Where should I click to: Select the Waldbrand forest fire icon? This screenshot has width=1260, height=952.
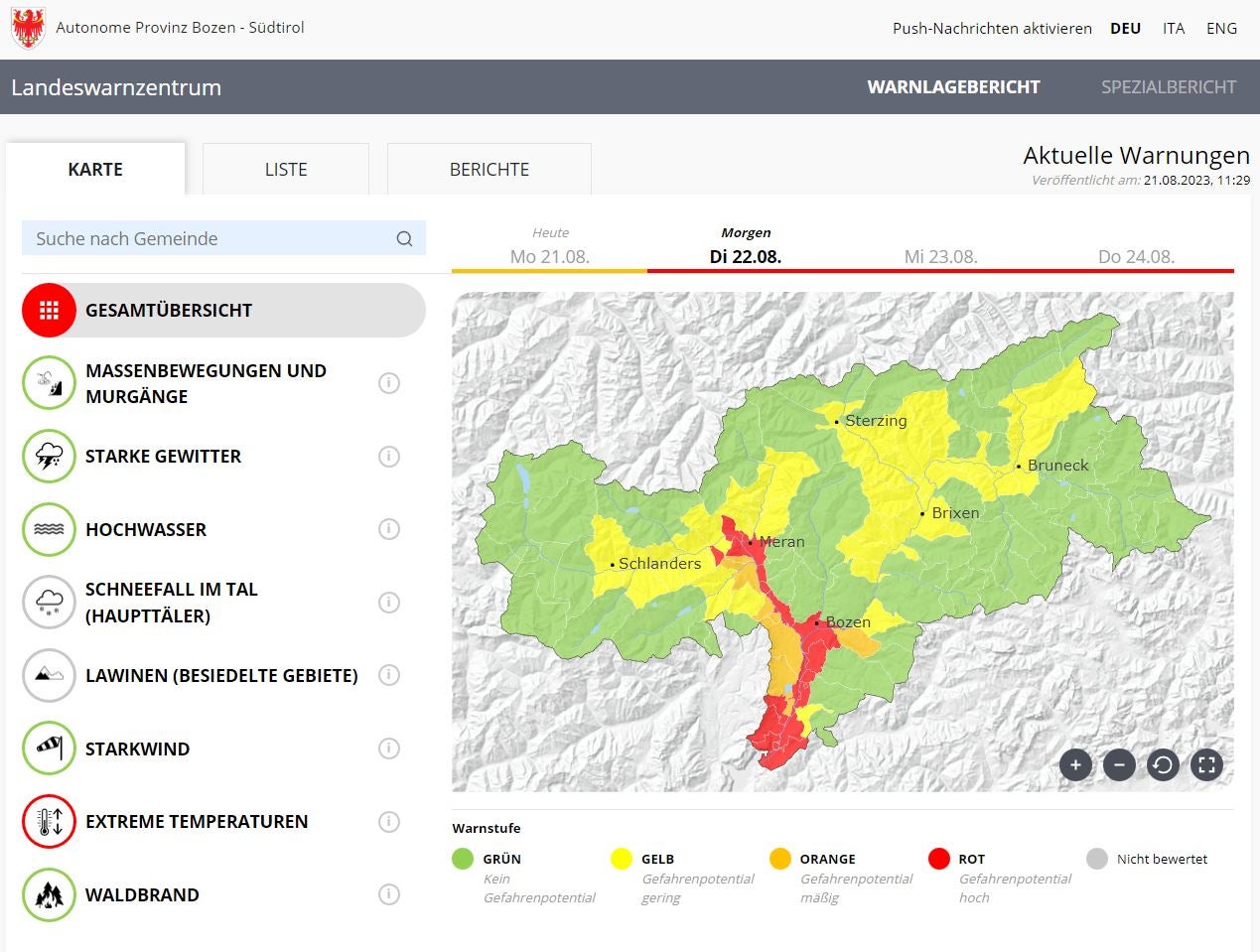click(49, 894)
